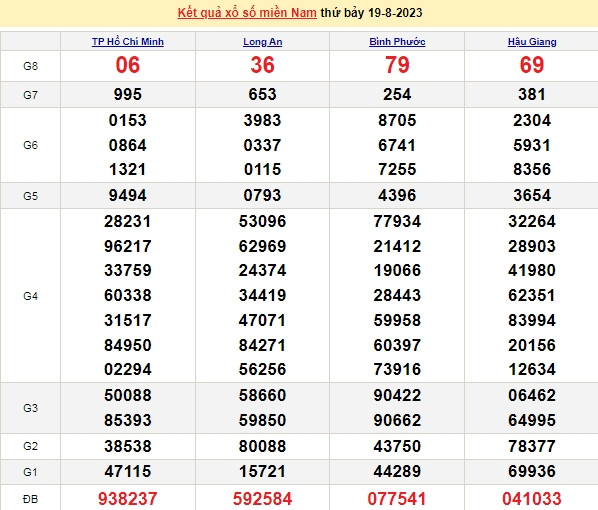
Task: Click G8 result 79 for Bình Phước
Action: [x=397, y=65]
